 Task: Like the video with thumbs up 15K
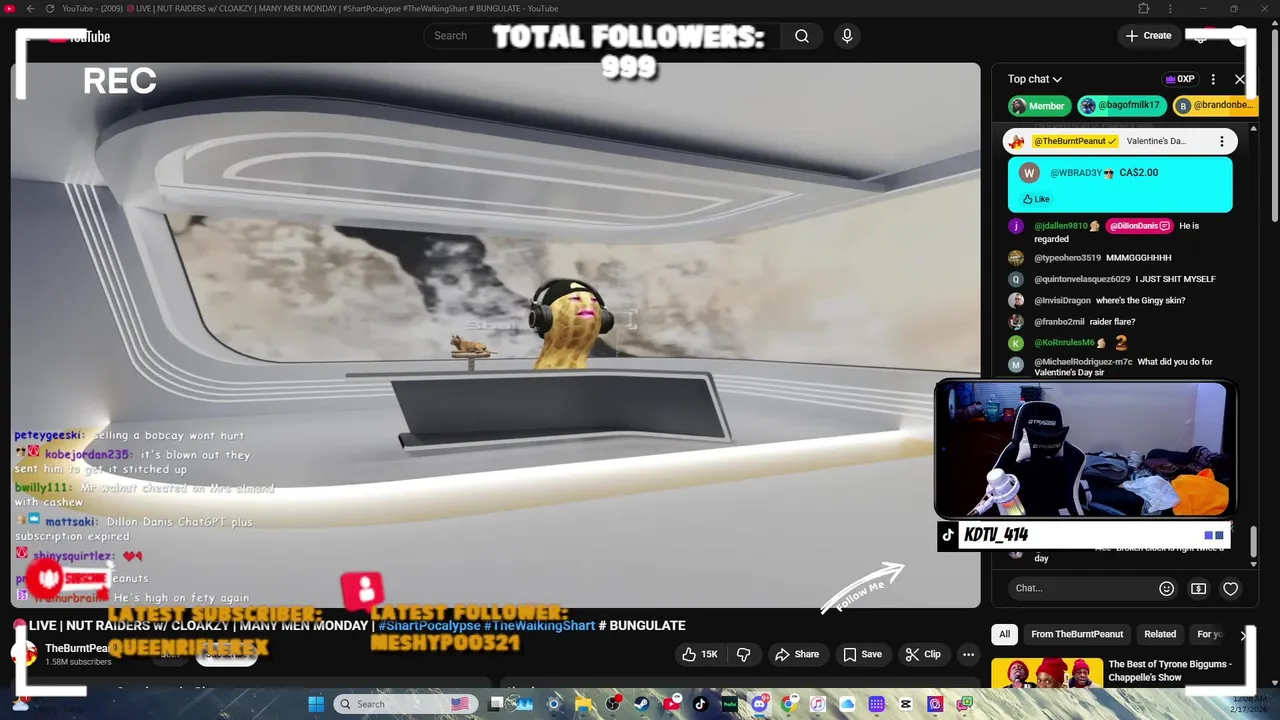tap(700, 654)
